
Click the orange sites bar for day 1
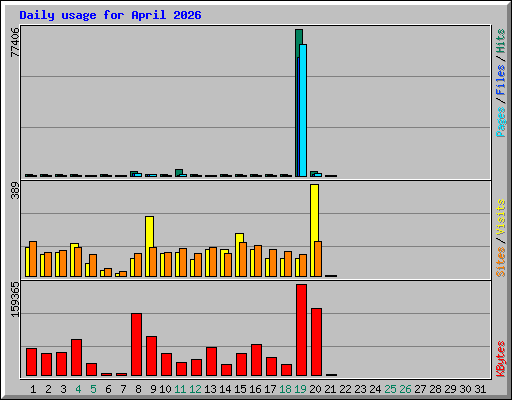click(33, 259)
